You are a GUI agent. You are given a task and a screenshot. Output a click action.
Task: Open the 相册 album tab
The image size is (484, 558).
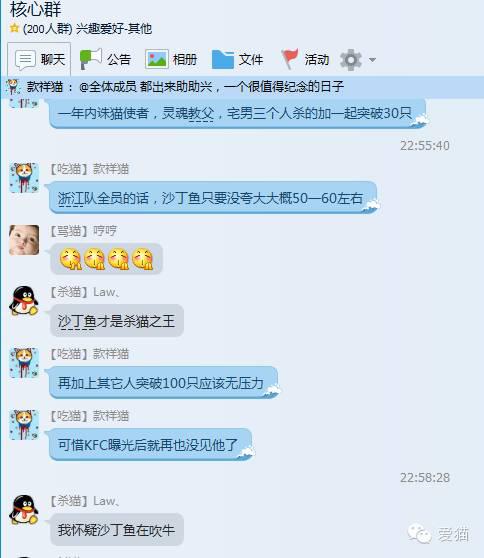pos(171,59)
